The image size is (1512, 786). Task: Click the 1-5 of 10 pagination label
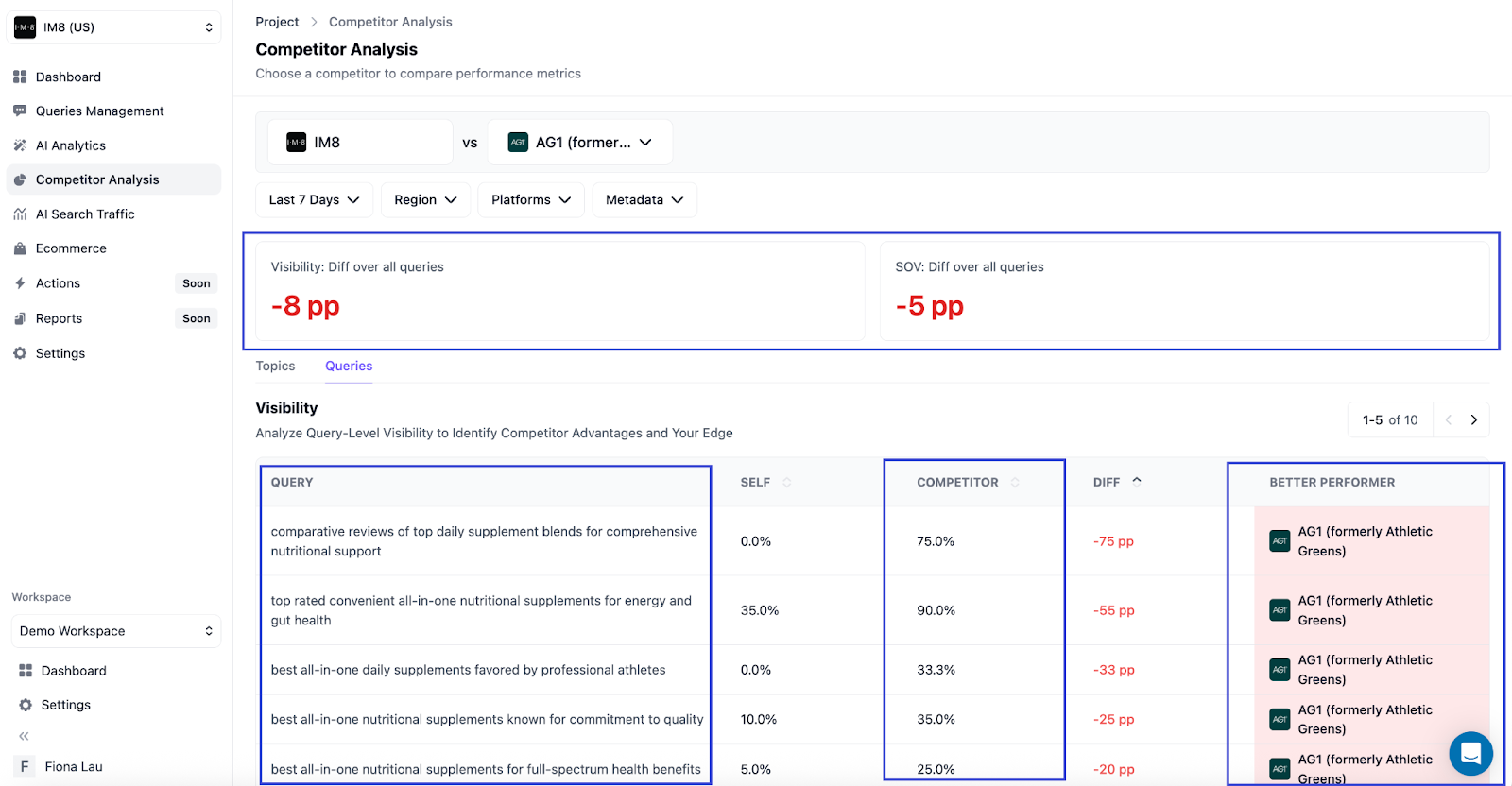click(1390, 420)
